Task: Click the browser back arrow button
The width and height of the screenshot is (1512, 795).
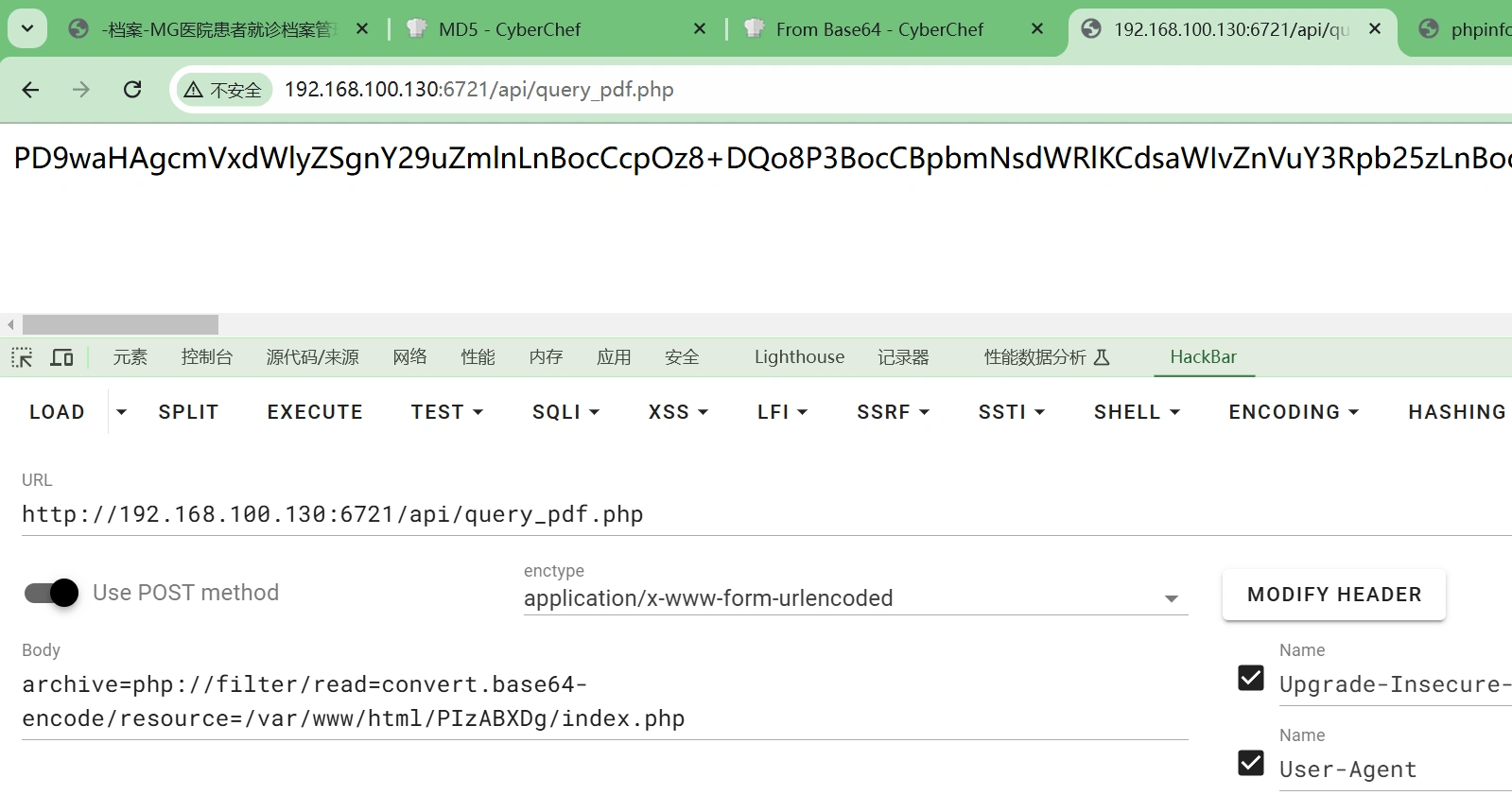Action: [x=30, y=90]
